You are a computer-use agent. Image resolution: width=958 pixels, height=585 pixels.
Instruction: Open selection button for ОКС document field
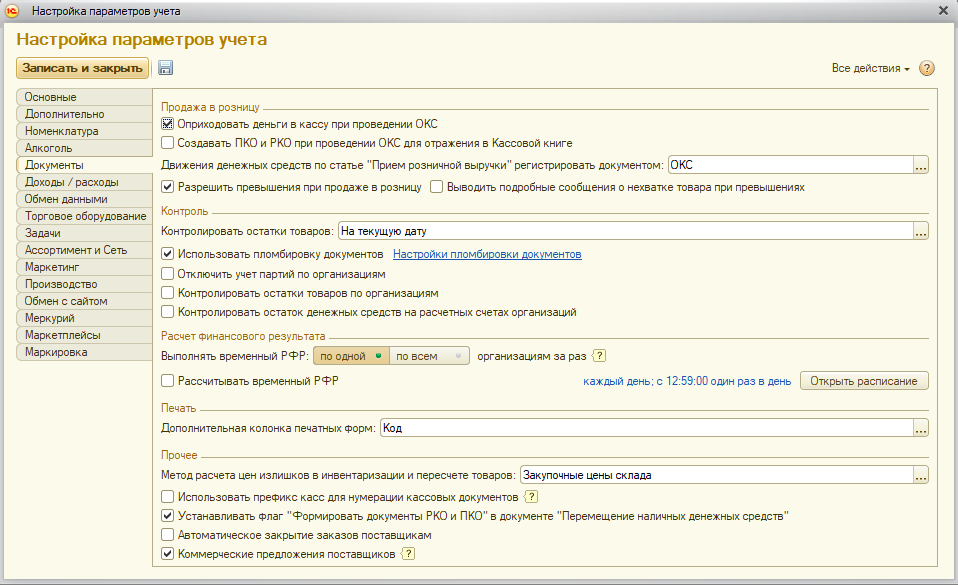click(x=921, y=165)
